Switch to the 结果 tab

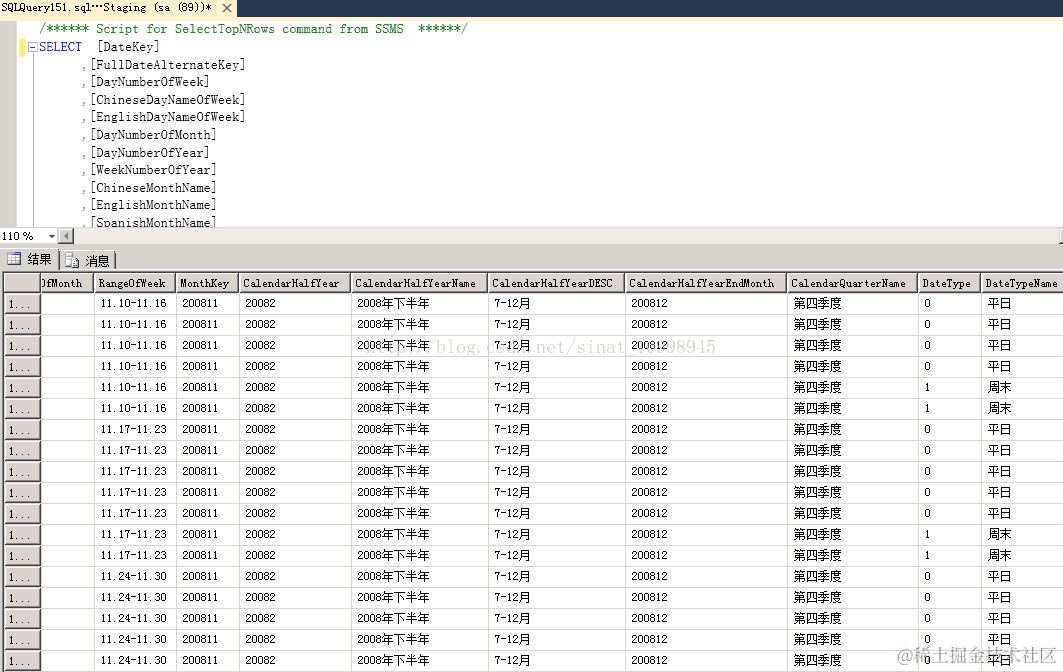pyautogui.click(x=31, y=260)
